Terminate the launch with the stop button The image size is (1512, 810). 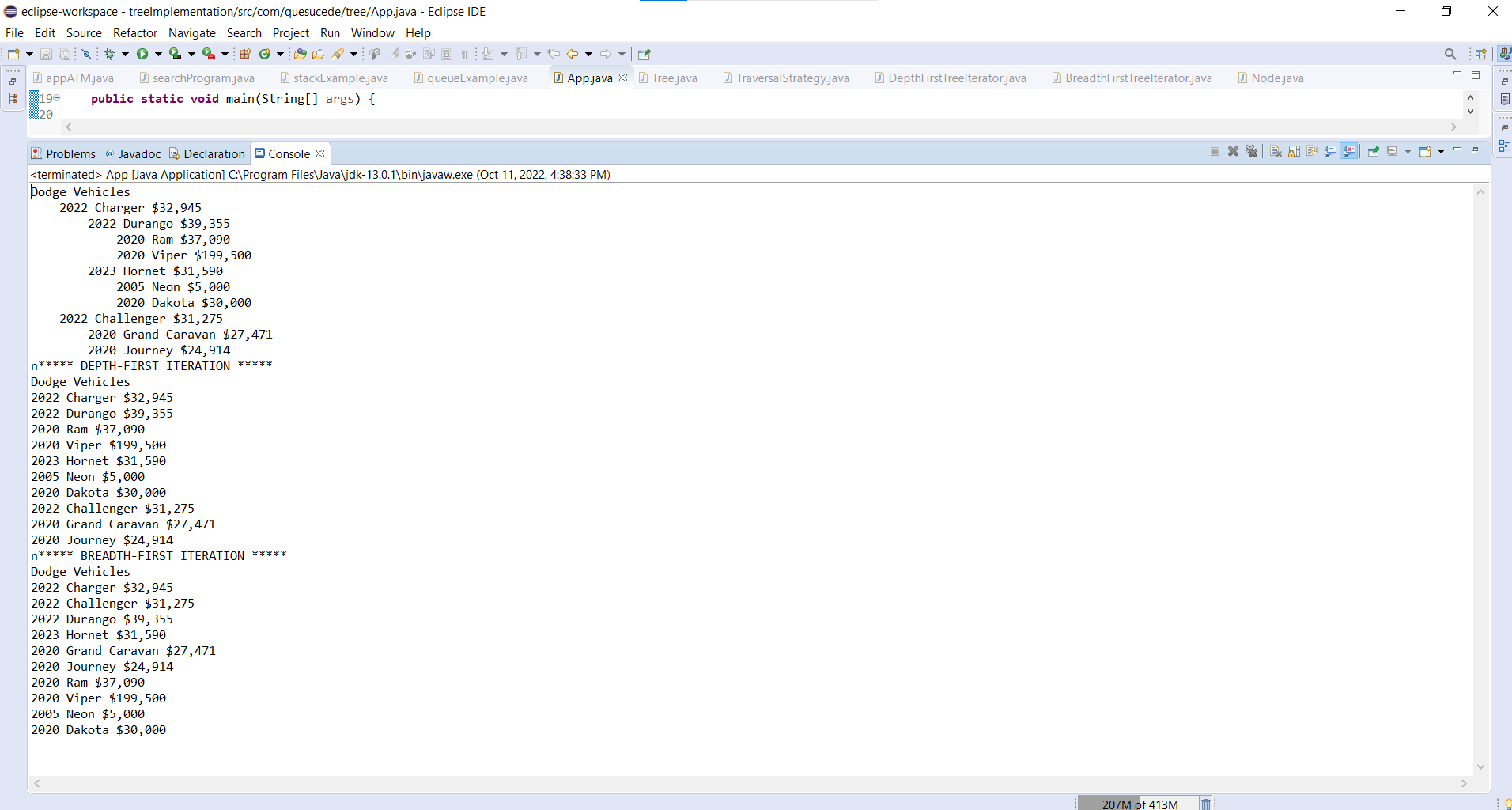coord(1215,151)
